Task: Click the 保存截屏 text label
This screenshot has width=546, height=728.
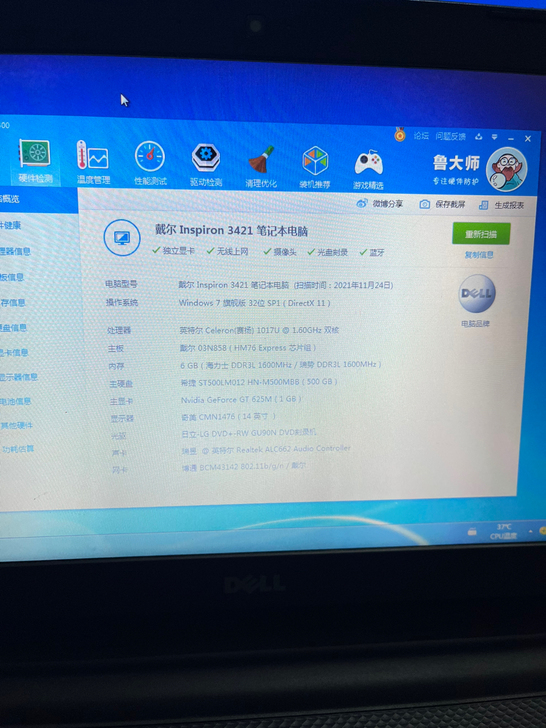Action: (x=450, y=204)
